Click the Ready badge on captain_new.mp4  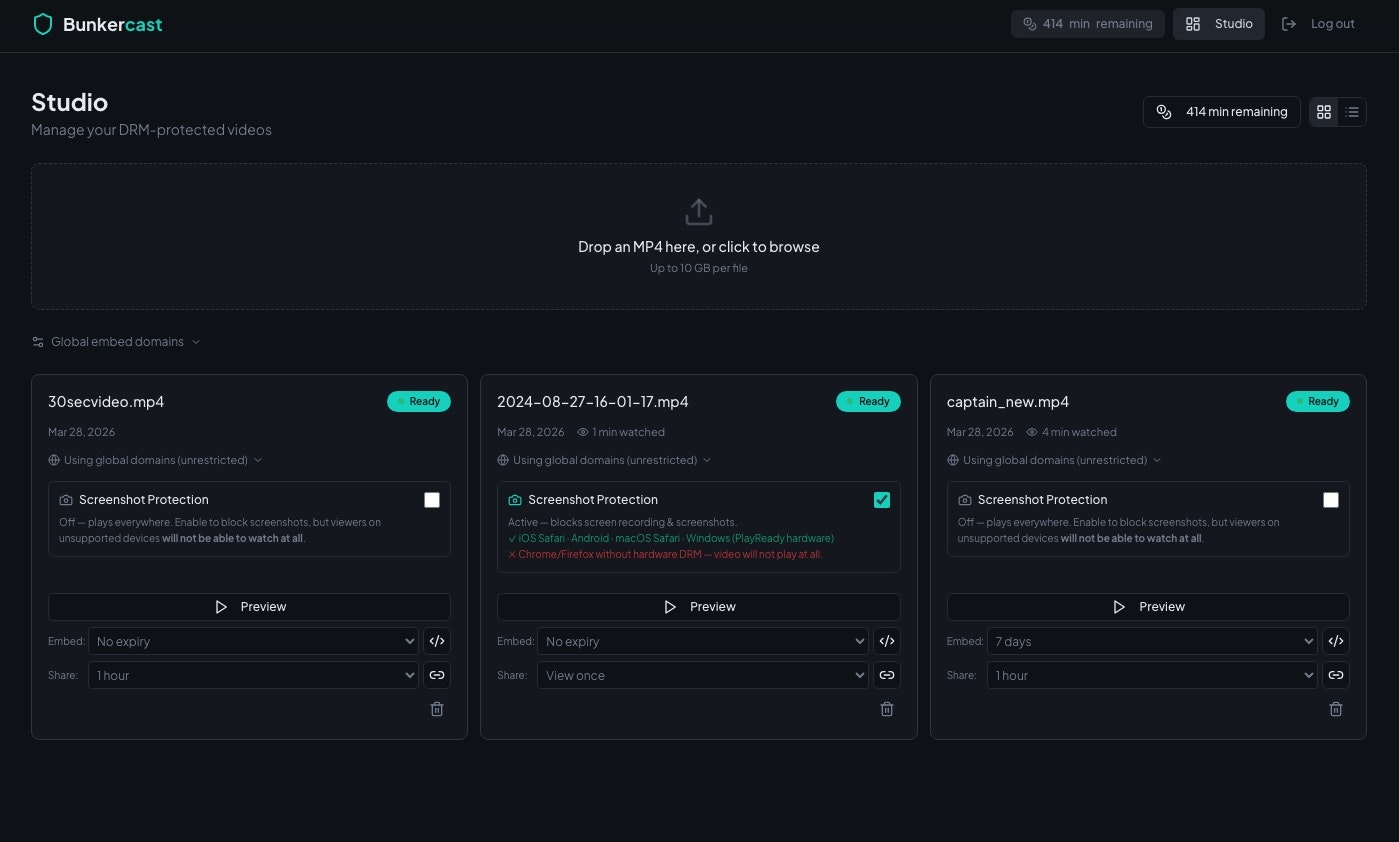tap(1318, 401)
